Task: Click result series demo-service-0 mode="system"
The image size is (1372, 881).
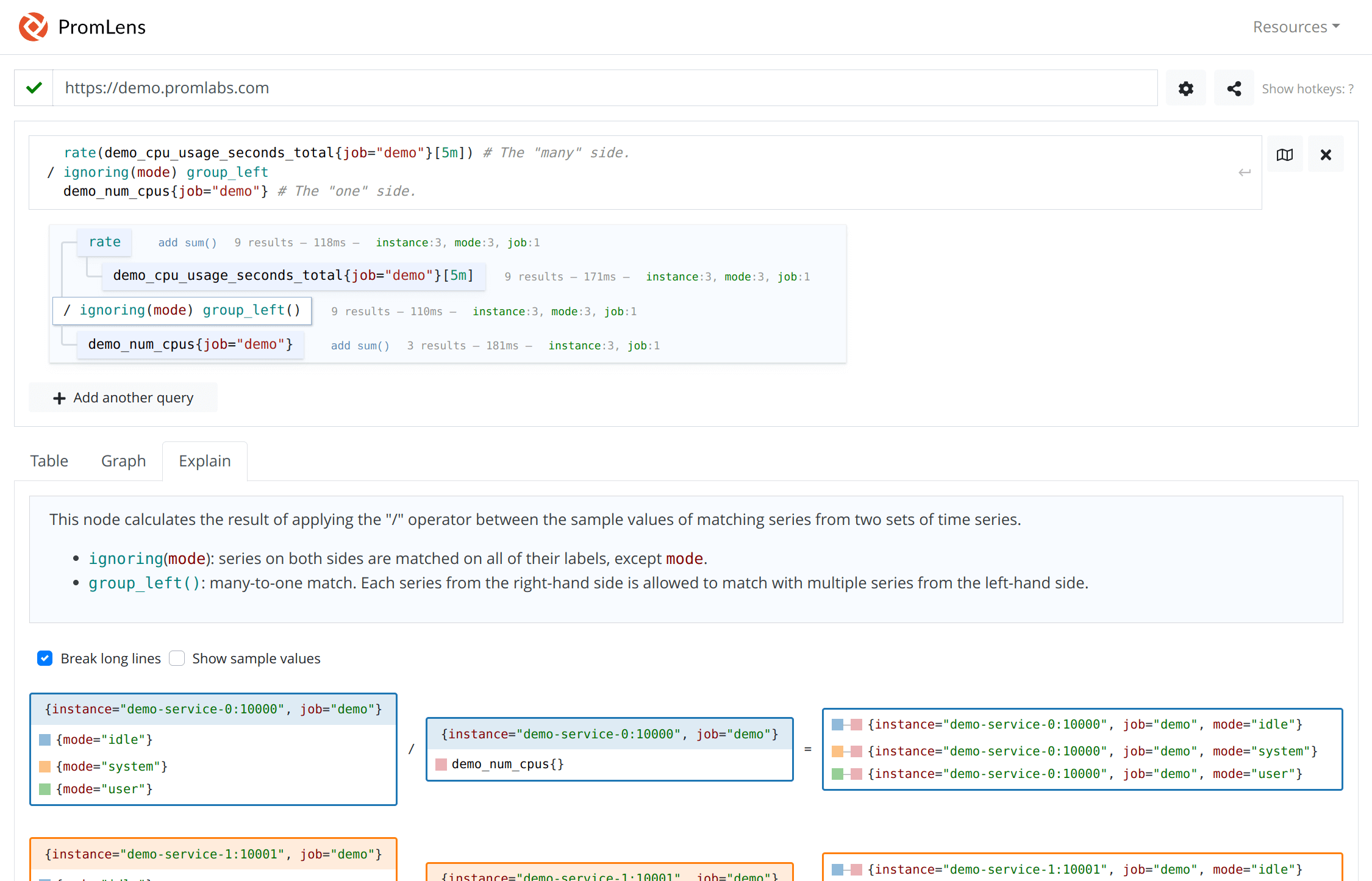Action: pos(1092,751)
